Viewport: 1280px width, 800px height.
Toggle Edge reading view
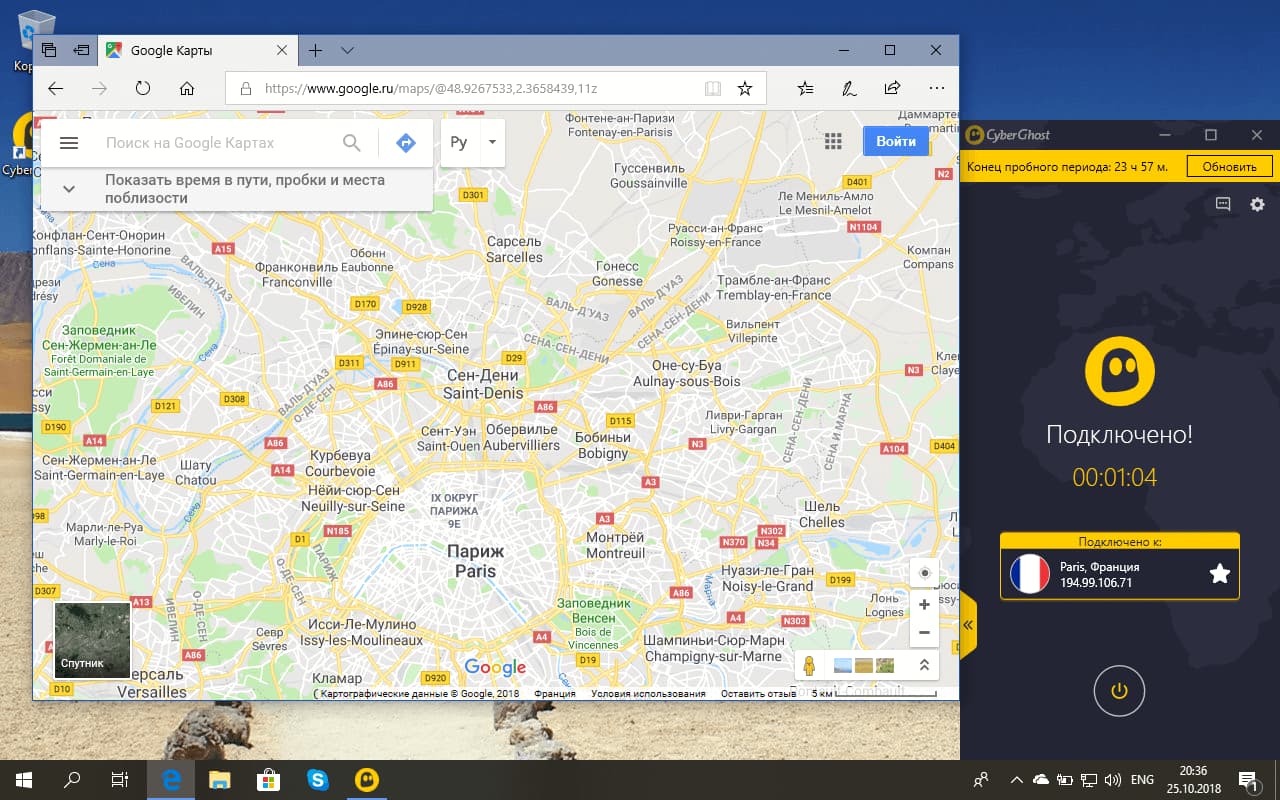(x=712, y=88)
